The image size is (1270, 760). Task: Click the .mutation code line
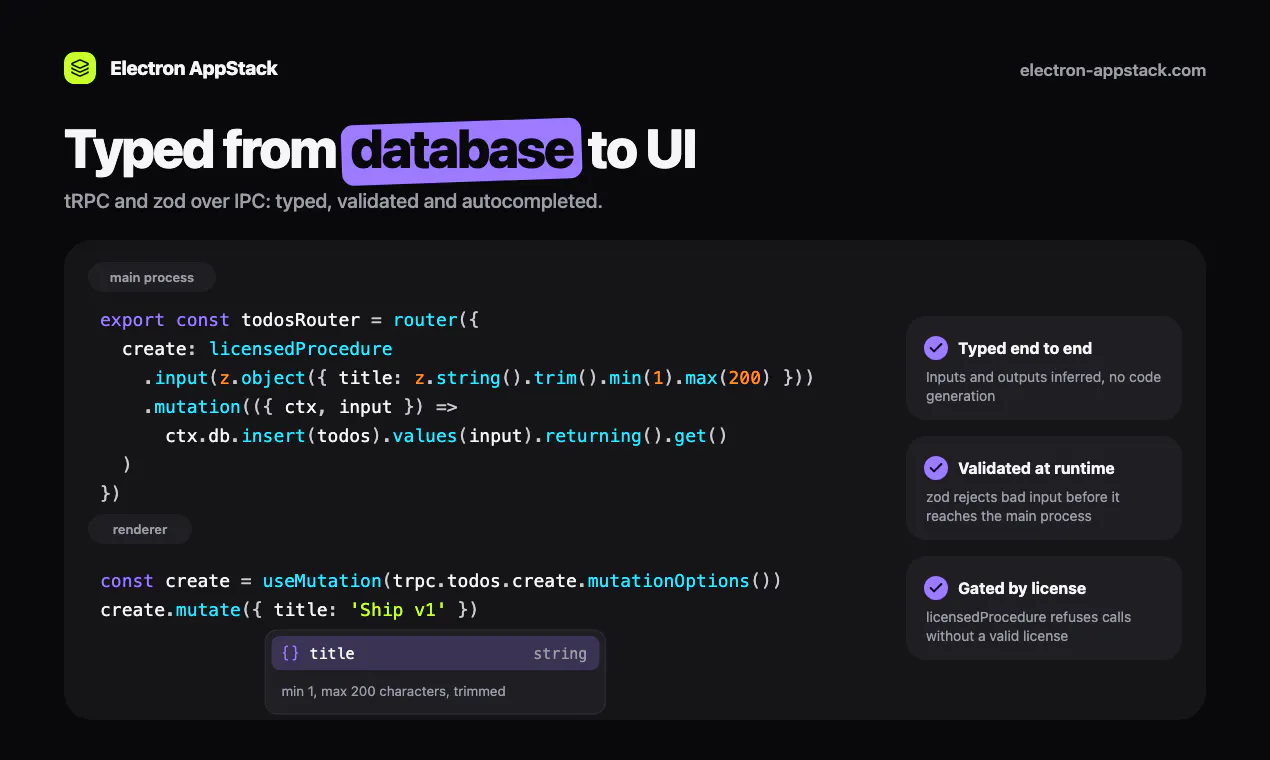click(x=300, y=407)
